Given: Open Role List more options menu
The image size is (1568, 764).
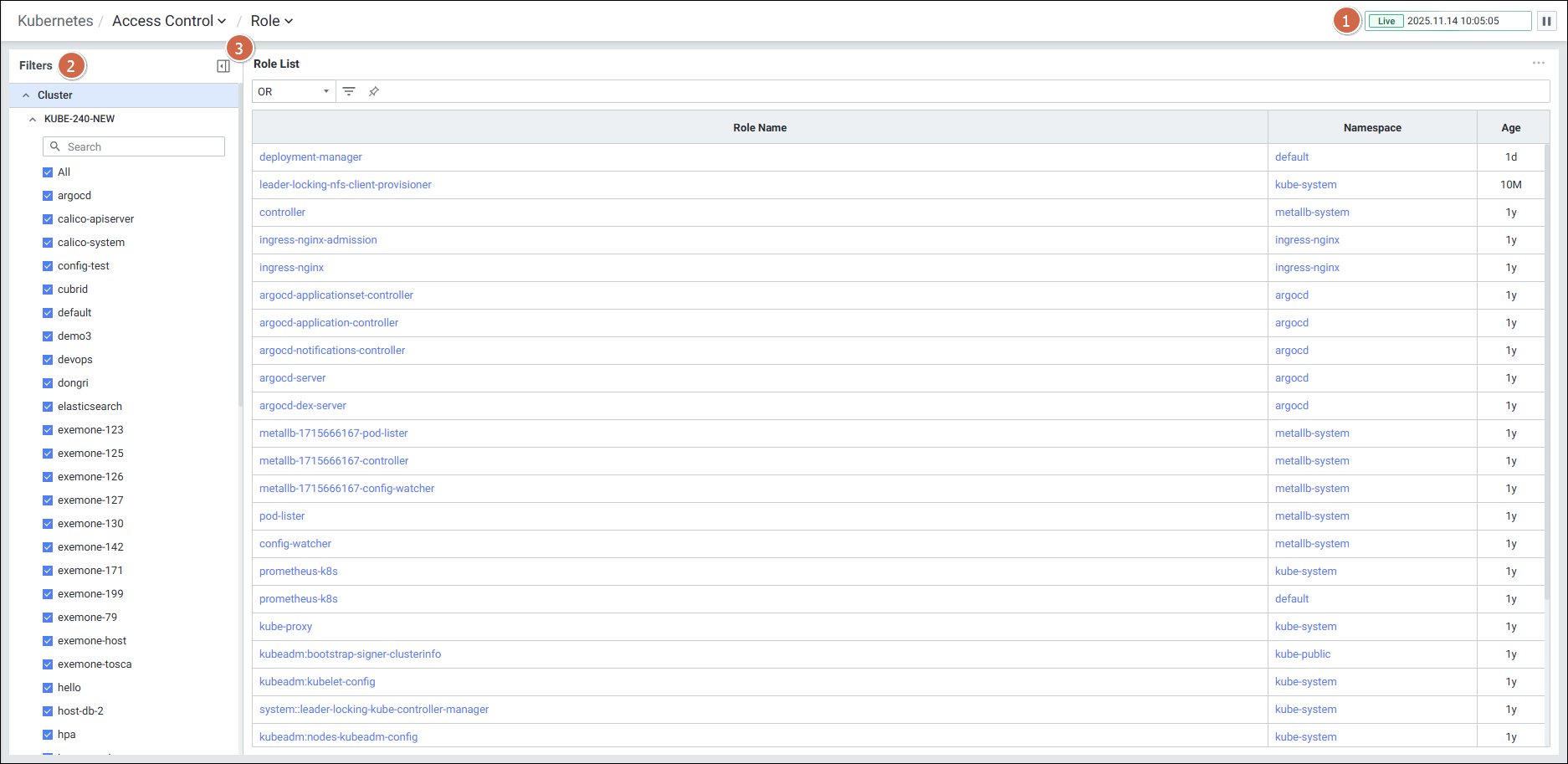Looking at the screenshot, I should click(x=1538, y=64).
